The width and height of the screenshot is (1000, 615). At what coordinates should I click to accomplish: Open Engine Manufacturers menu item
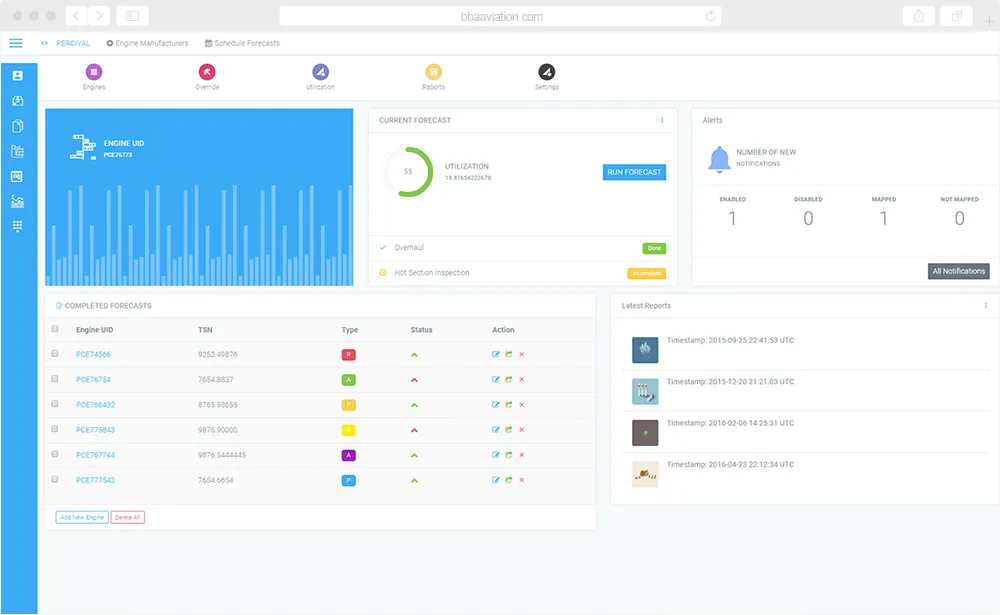147,43
